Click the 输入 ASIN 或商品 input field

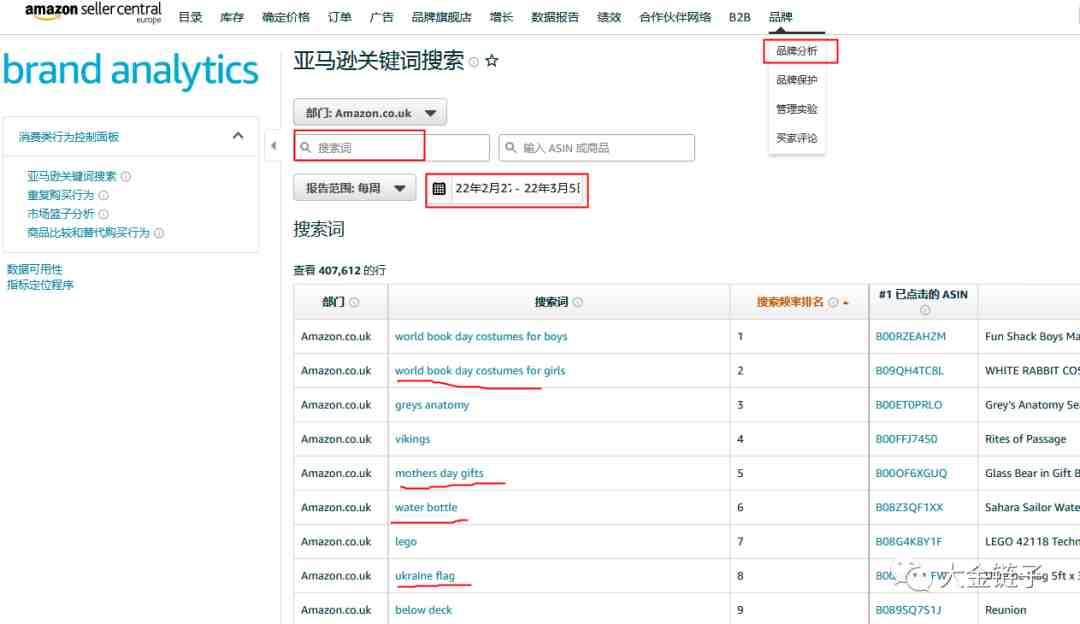pos(596,147)
